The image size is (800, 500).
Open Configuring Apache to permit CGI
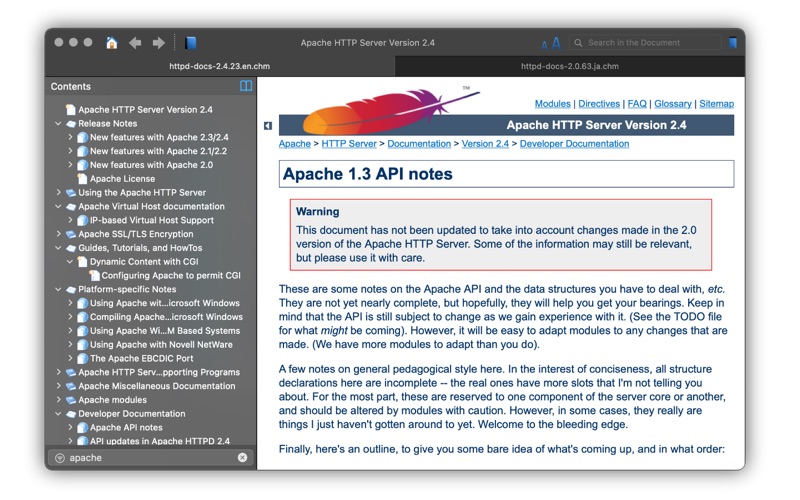coord(170,276)
